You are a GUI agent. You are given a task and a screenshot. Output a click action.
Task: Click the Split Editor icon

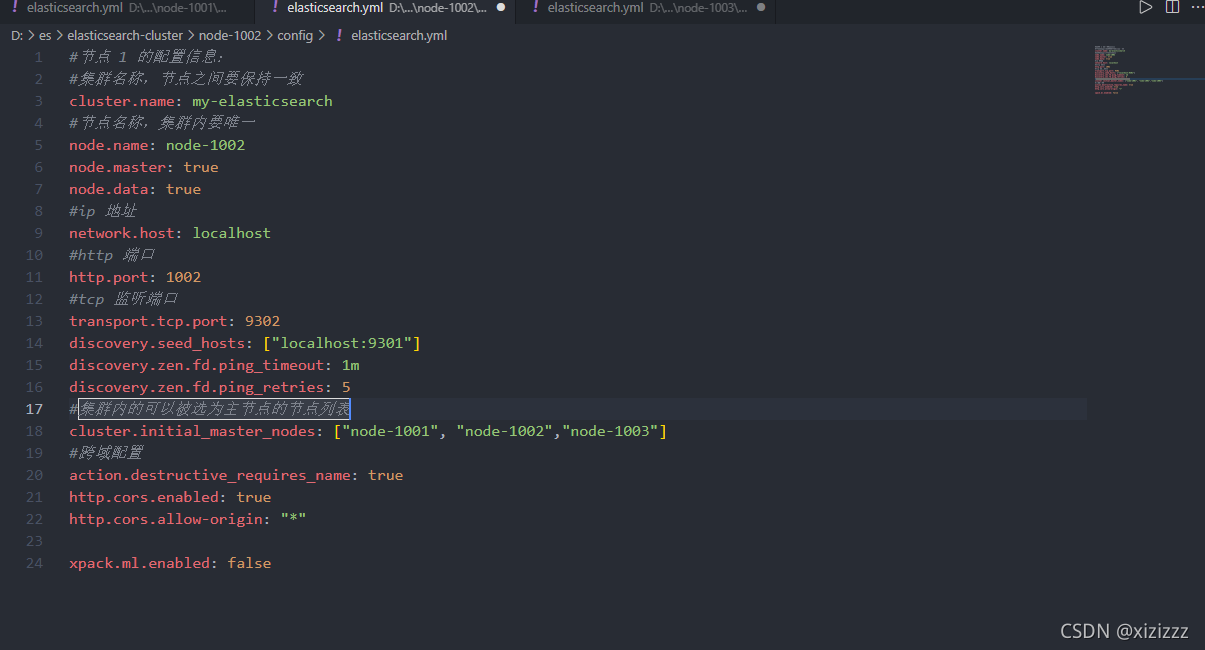point(1172,8)
